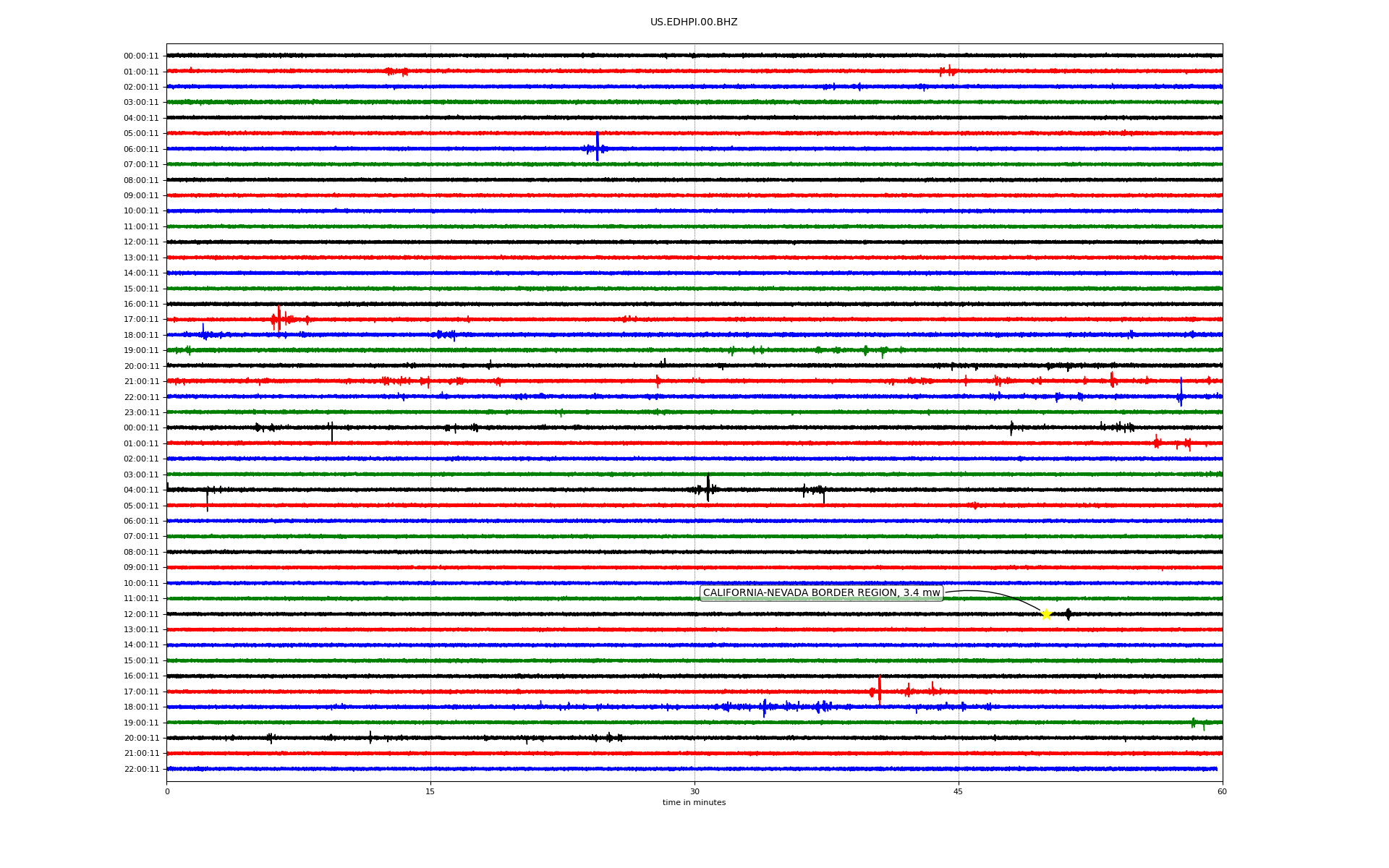Click the '3.4 mw' magnitude text in the annotation
Viewport: 1389px width, 868px height.
pos(921,593)
